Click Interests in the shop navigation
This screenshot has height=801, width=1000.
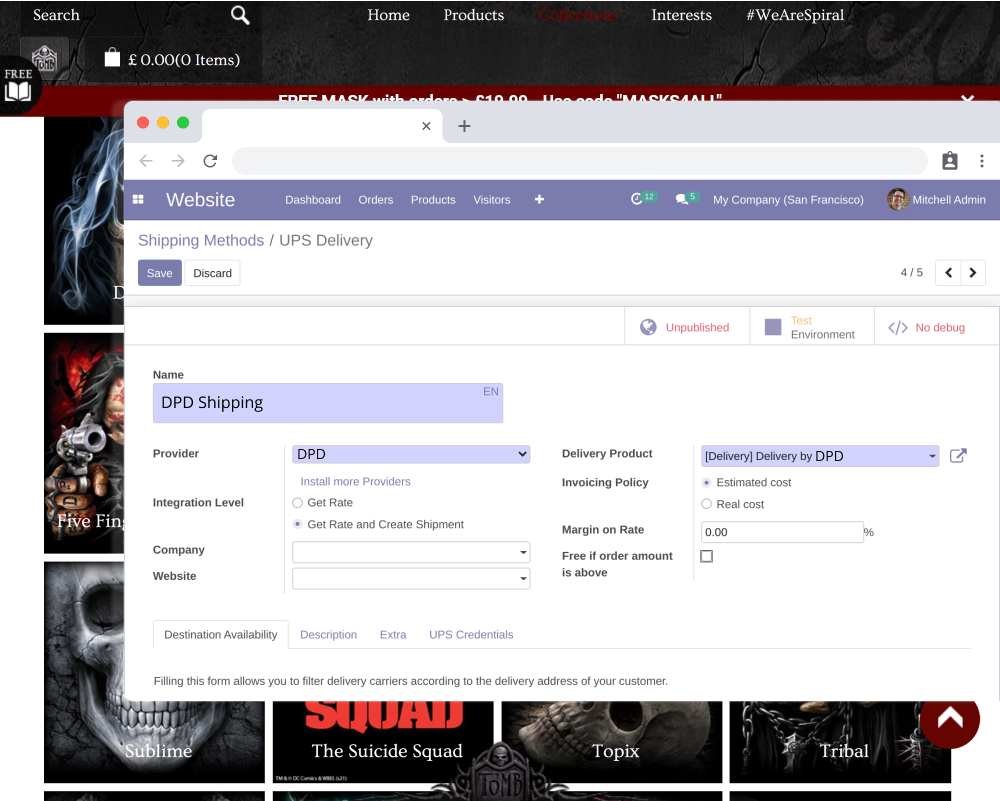click(x=681, y=15)
